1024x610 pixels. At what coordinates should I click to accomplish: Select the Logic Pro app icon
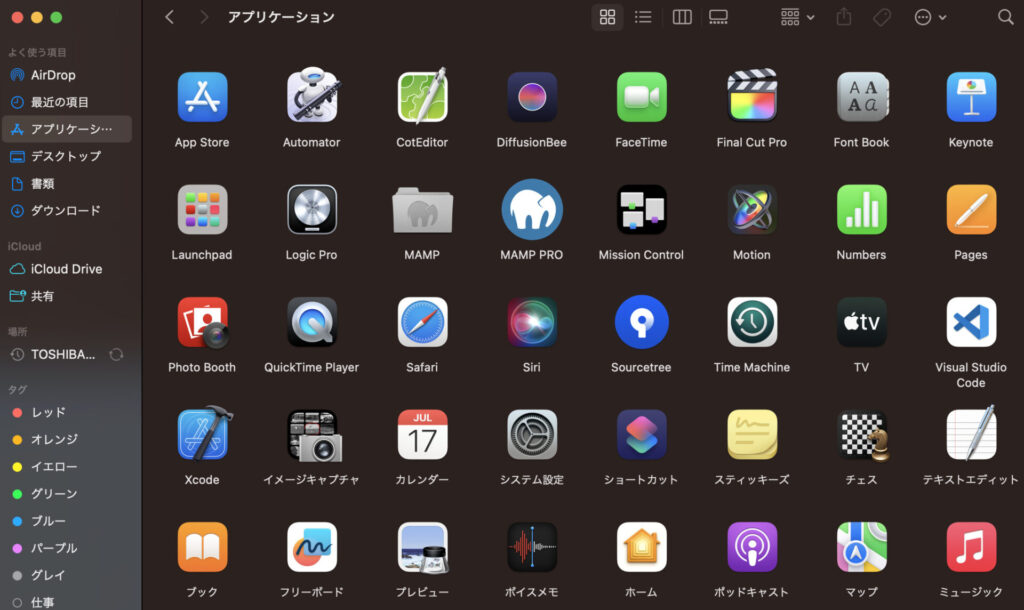[311, 210]
